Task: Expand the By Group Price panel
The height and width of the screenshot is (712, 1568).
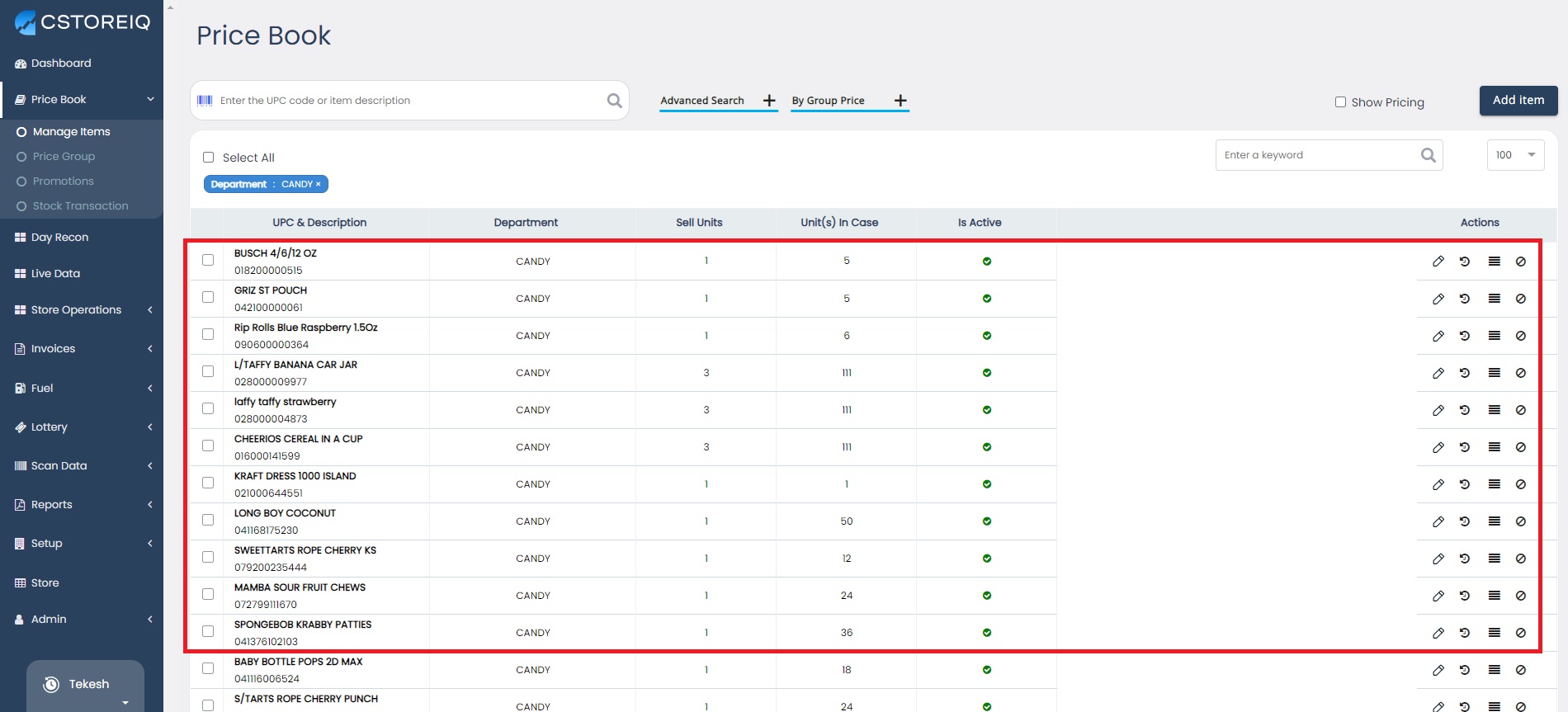Action: [849, 101]
